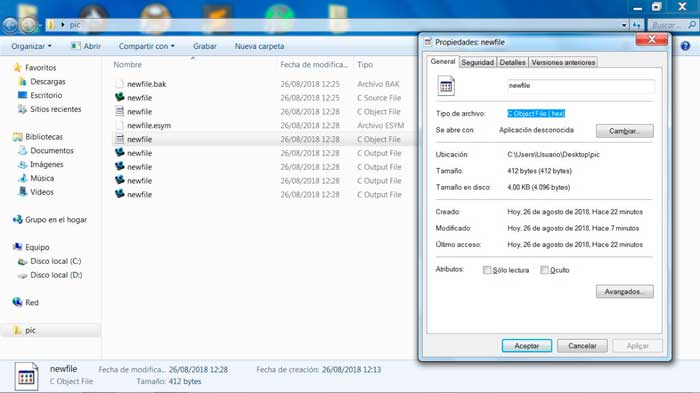This screenshot has width=700, height=393.
Task: Click the Cambiar... button
Action: (x=625, y=131)
